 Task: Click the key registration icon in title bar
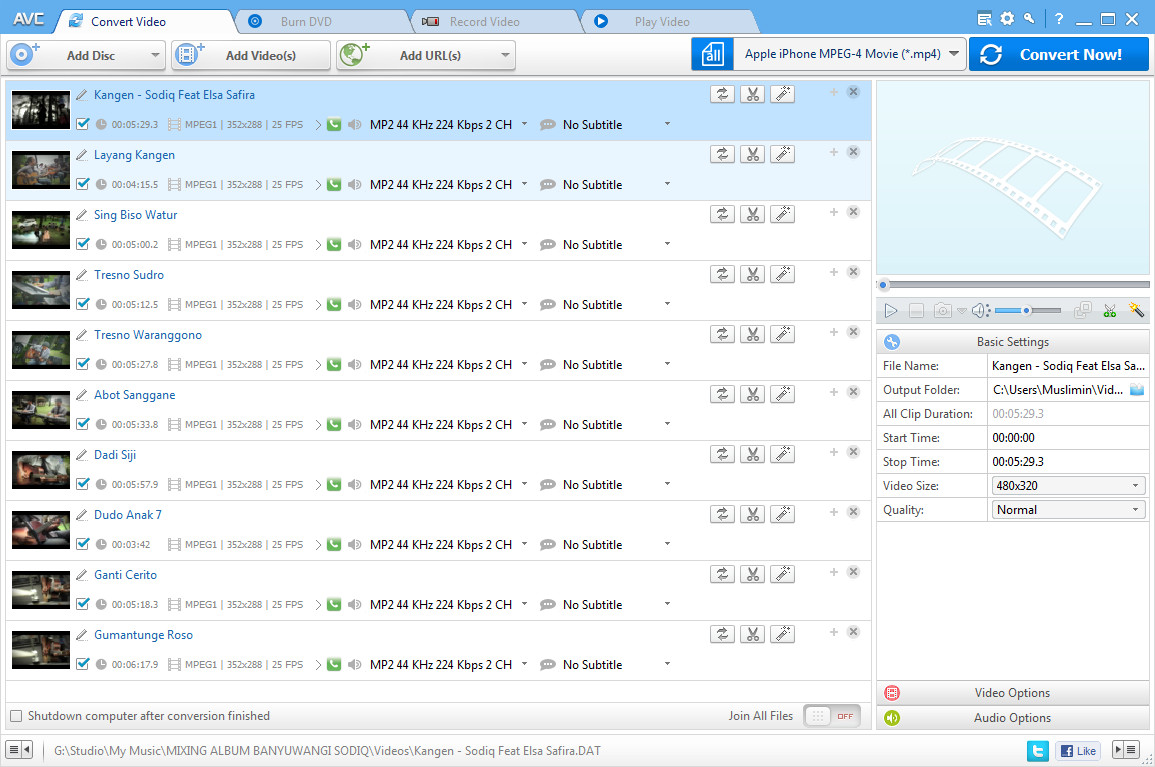1029,19
